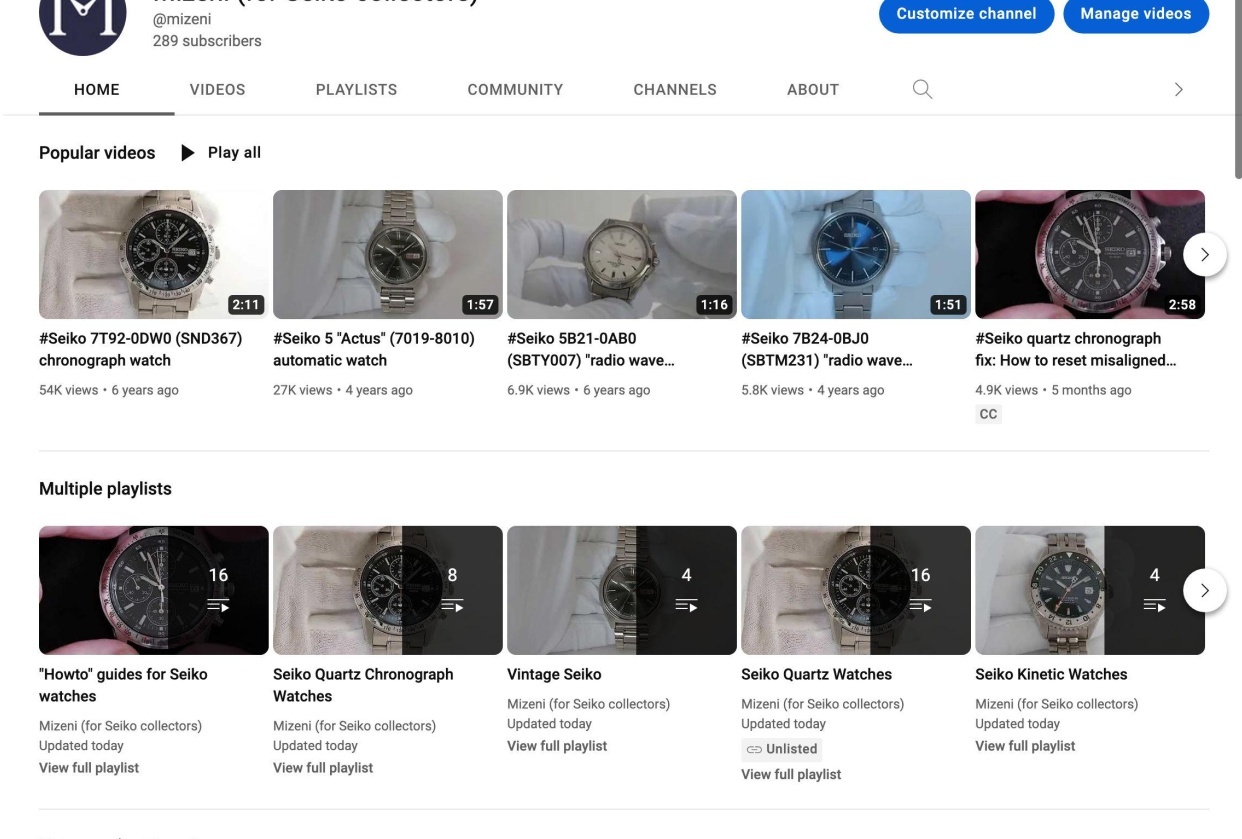
Task: Click the Customize channel button
Action: (966, 14)
